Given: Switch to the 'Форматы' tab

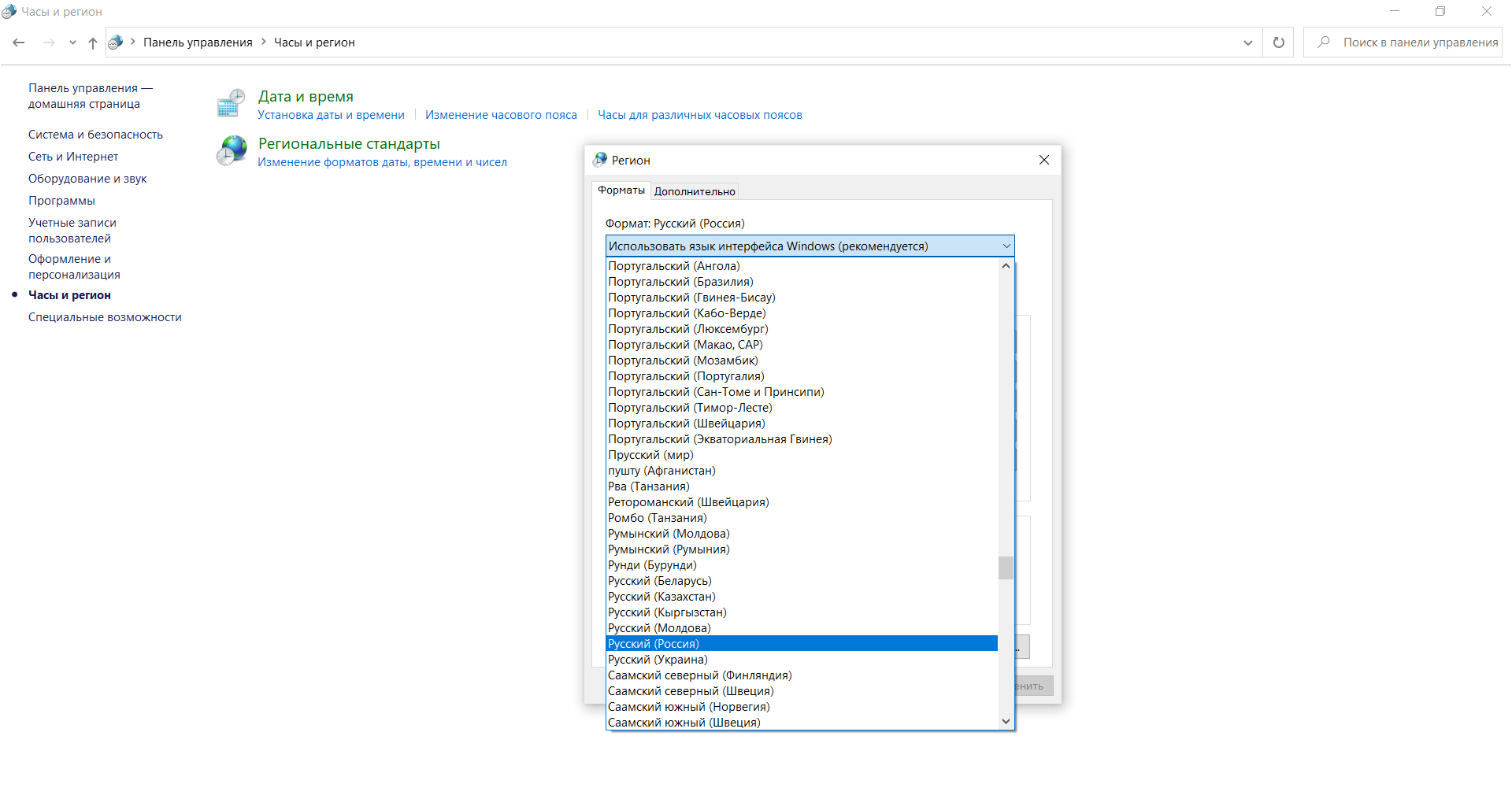Looking at the screenshot, I should pyautogui.click(x=621, y=190).
